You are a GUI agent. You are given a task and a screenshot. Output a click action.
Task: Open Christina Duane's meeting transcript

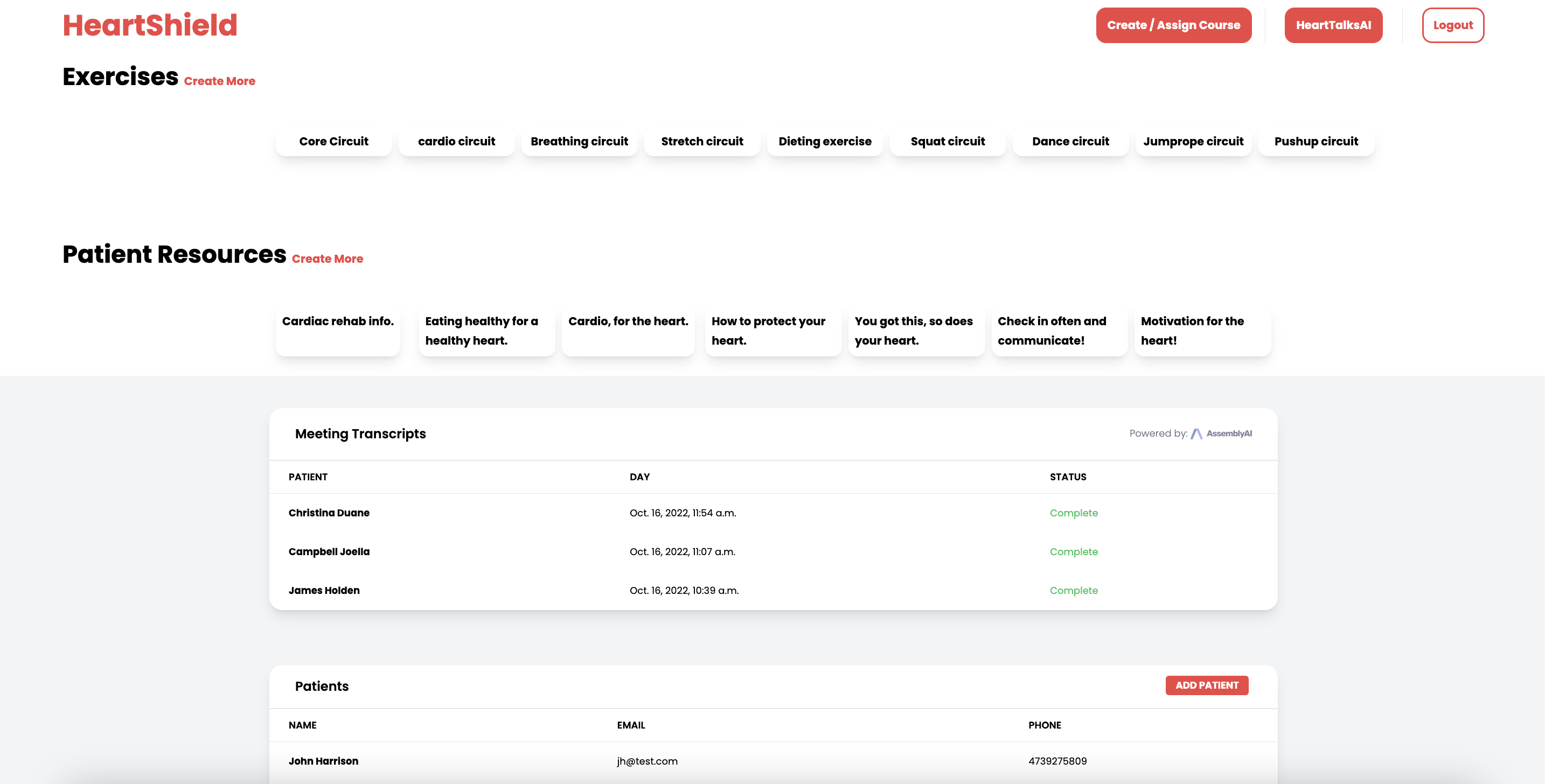pos(329,513)
